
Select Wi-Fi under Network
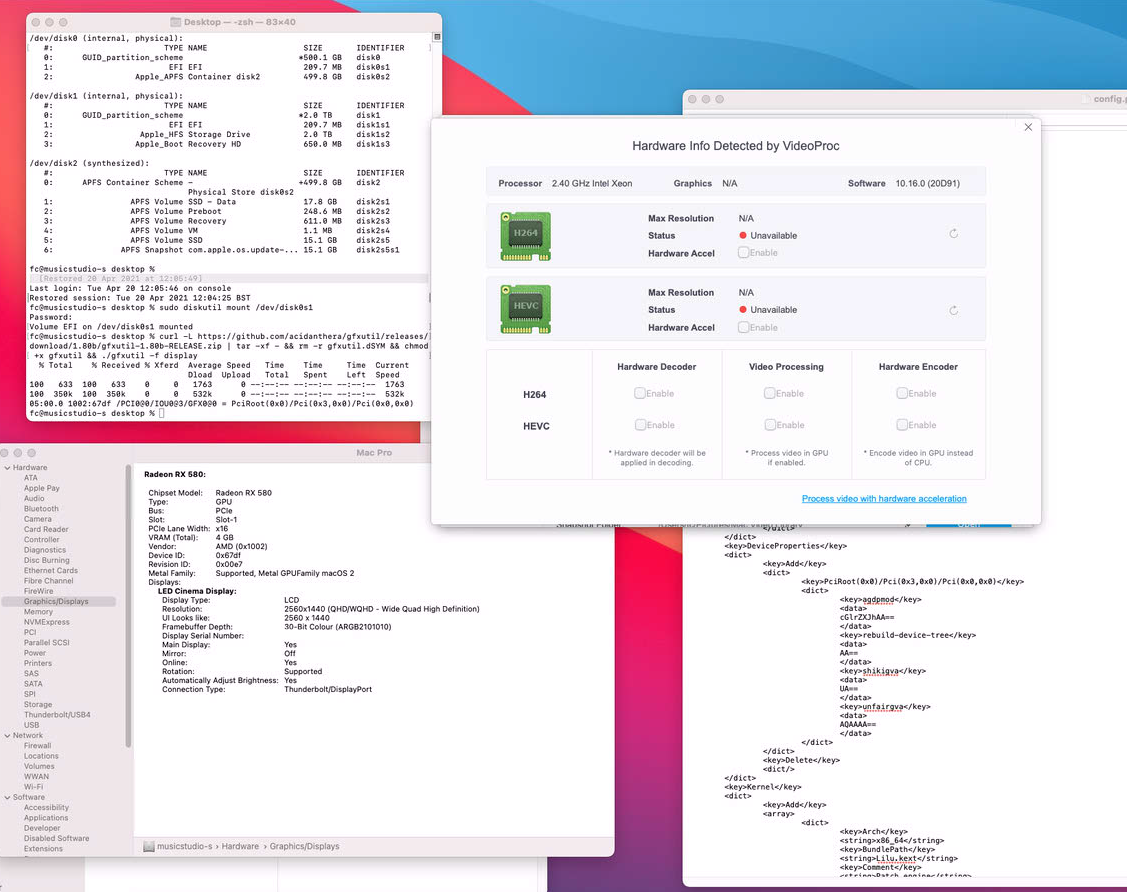pyautogui.click(x=33, y=787)
